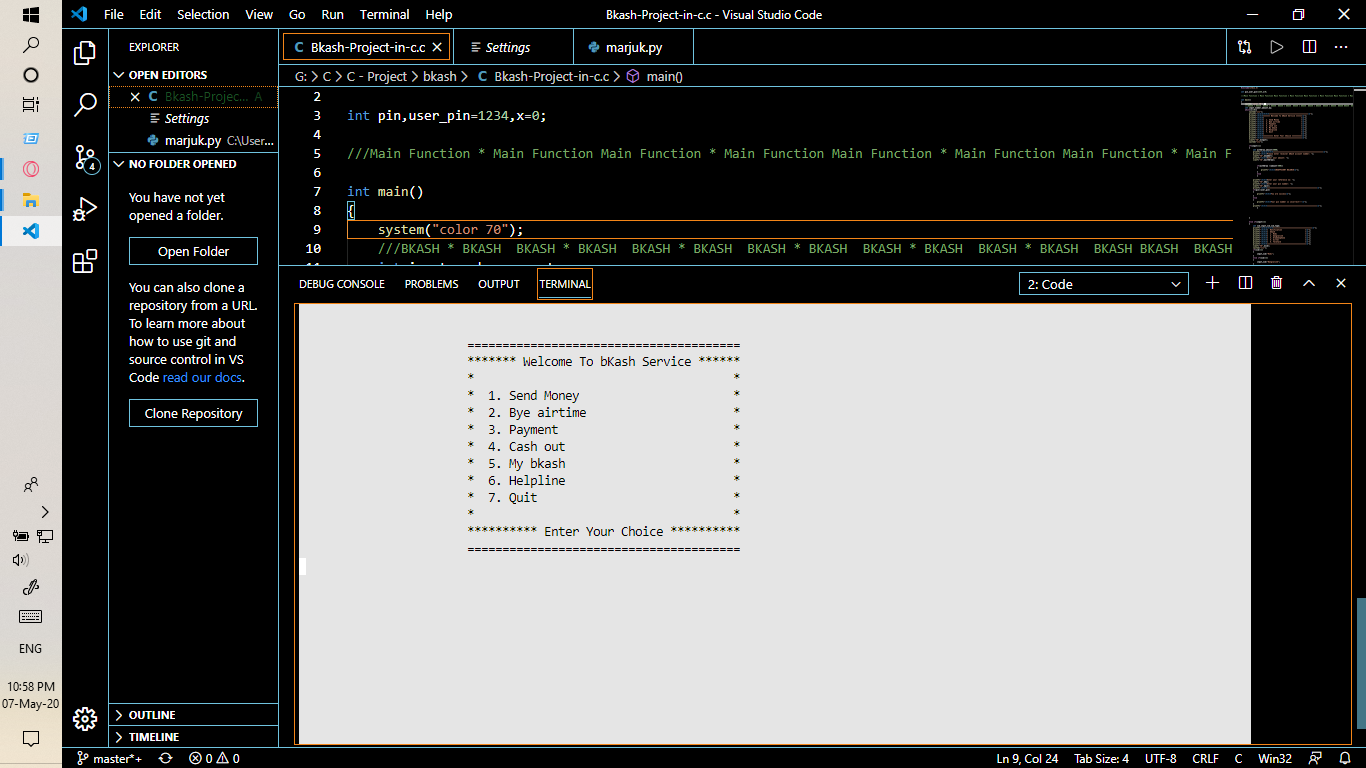Collapse the OPEN EDITORS section

[193, 75]
